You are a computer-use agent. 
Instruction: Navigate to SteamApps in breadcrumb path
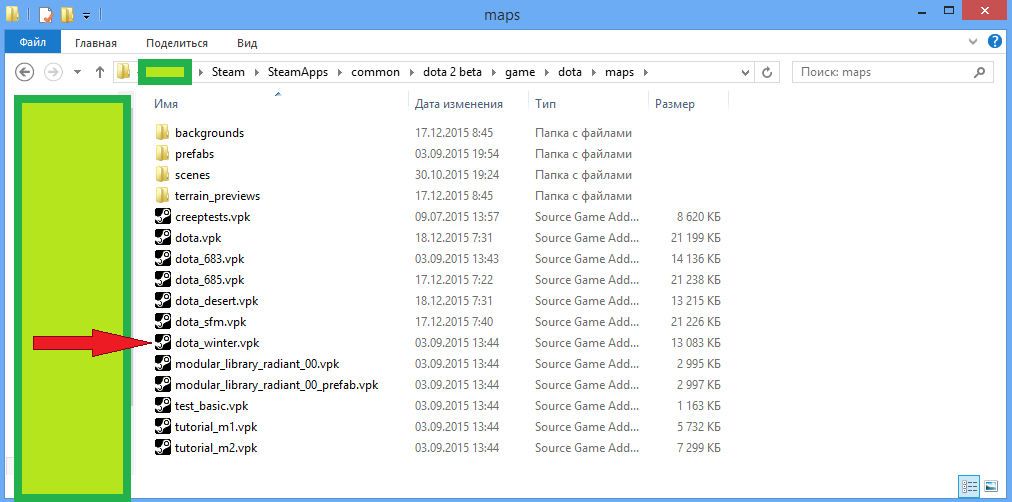click(x=298, y=72)
